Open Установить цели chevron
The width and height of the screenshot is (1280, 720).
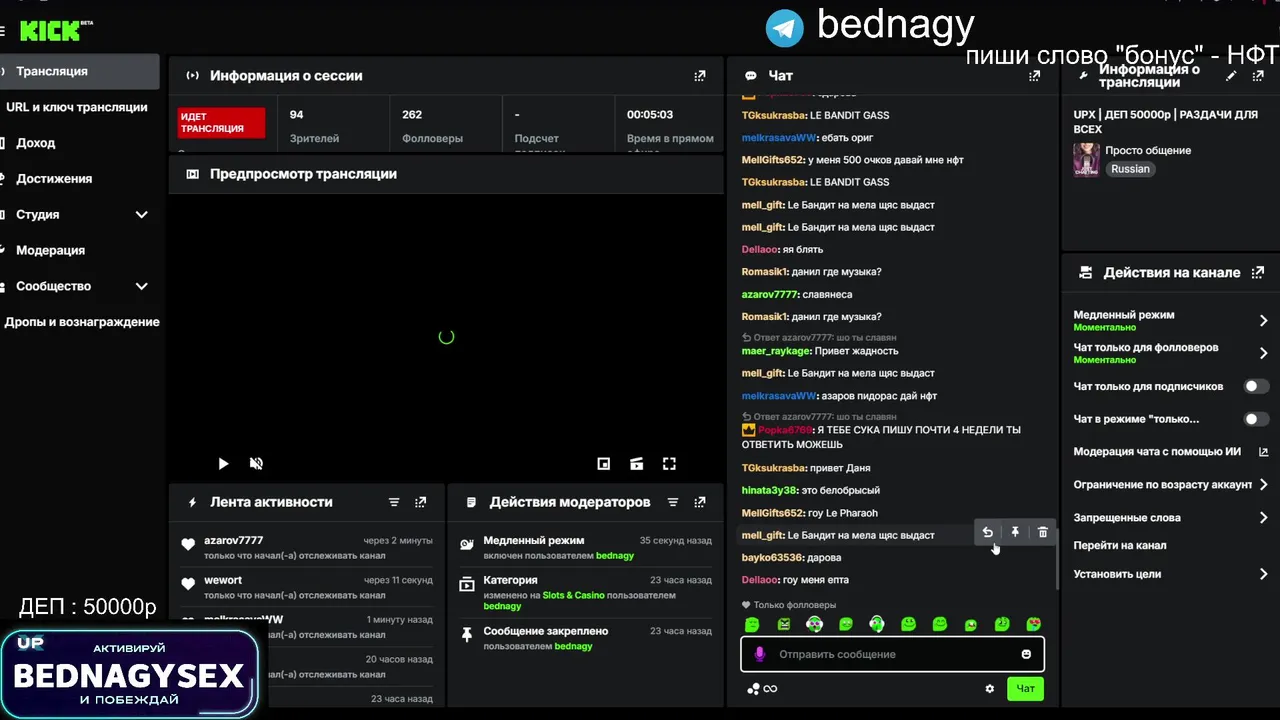click(1263, 574)
